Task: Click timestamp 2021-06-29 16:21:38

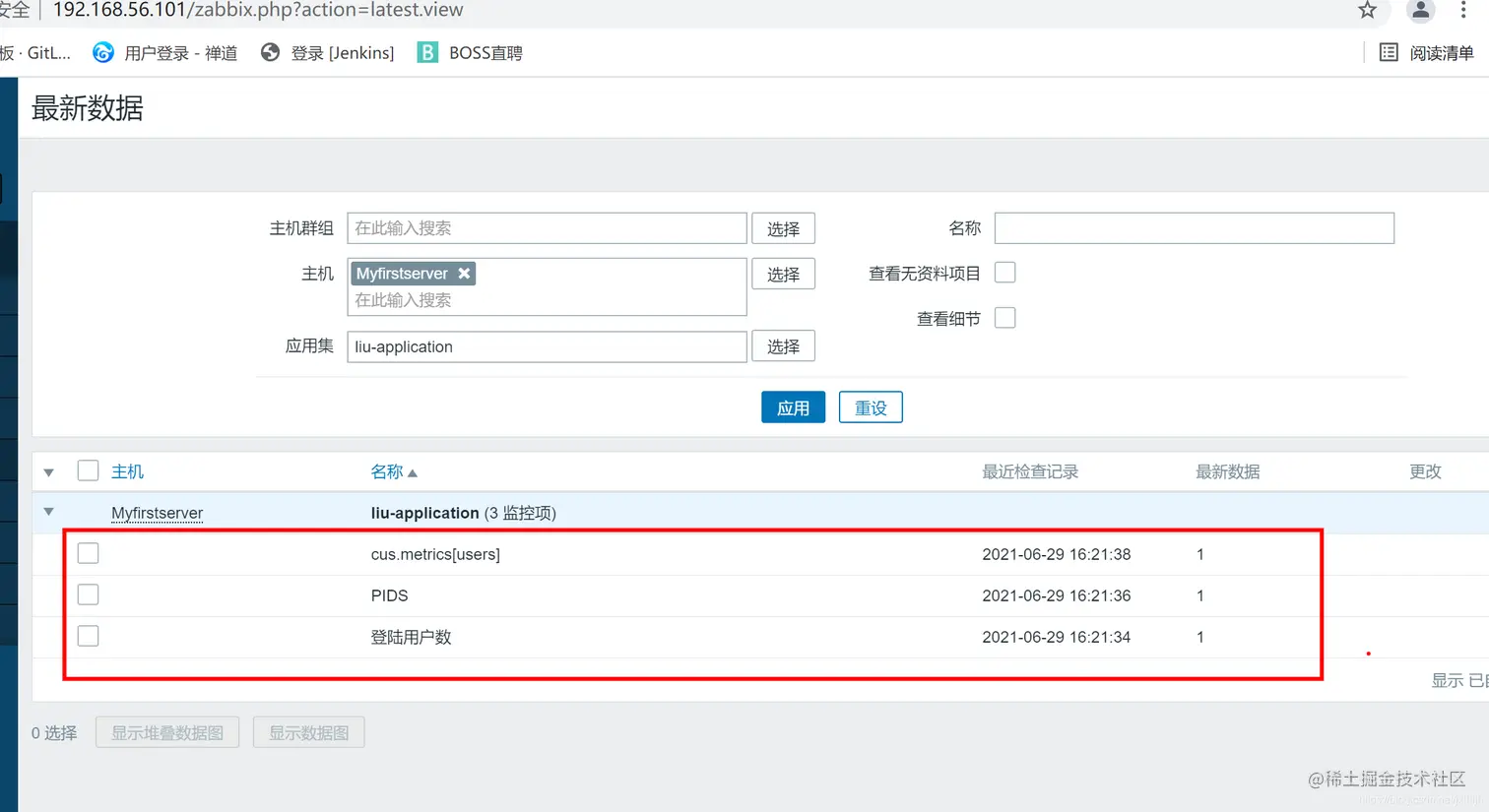Action: (x=1056, y=554)
